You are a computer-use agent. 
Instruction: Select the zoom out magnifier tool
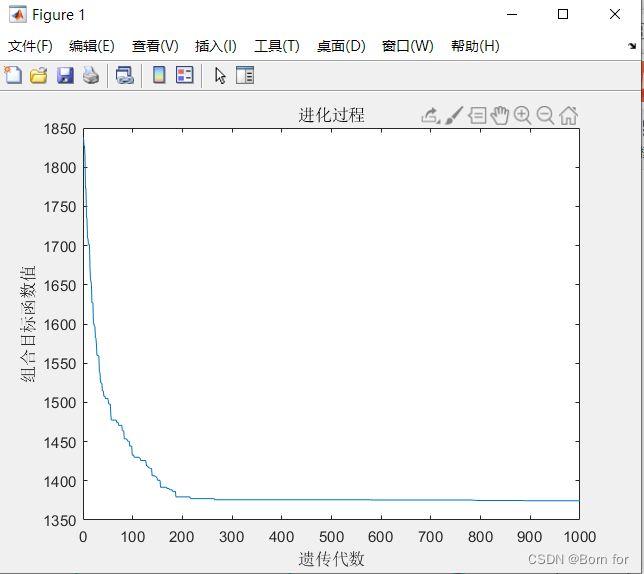545,115
